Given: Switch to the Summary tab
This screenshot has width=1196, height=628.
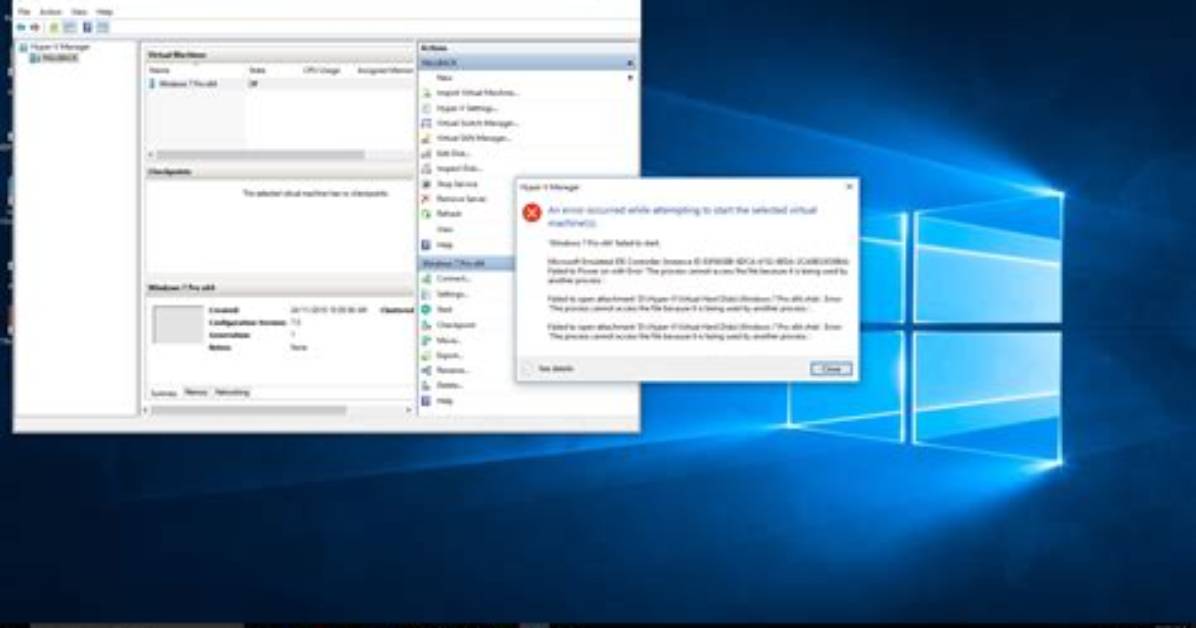Looking at the screenshot, I should 163,393.
